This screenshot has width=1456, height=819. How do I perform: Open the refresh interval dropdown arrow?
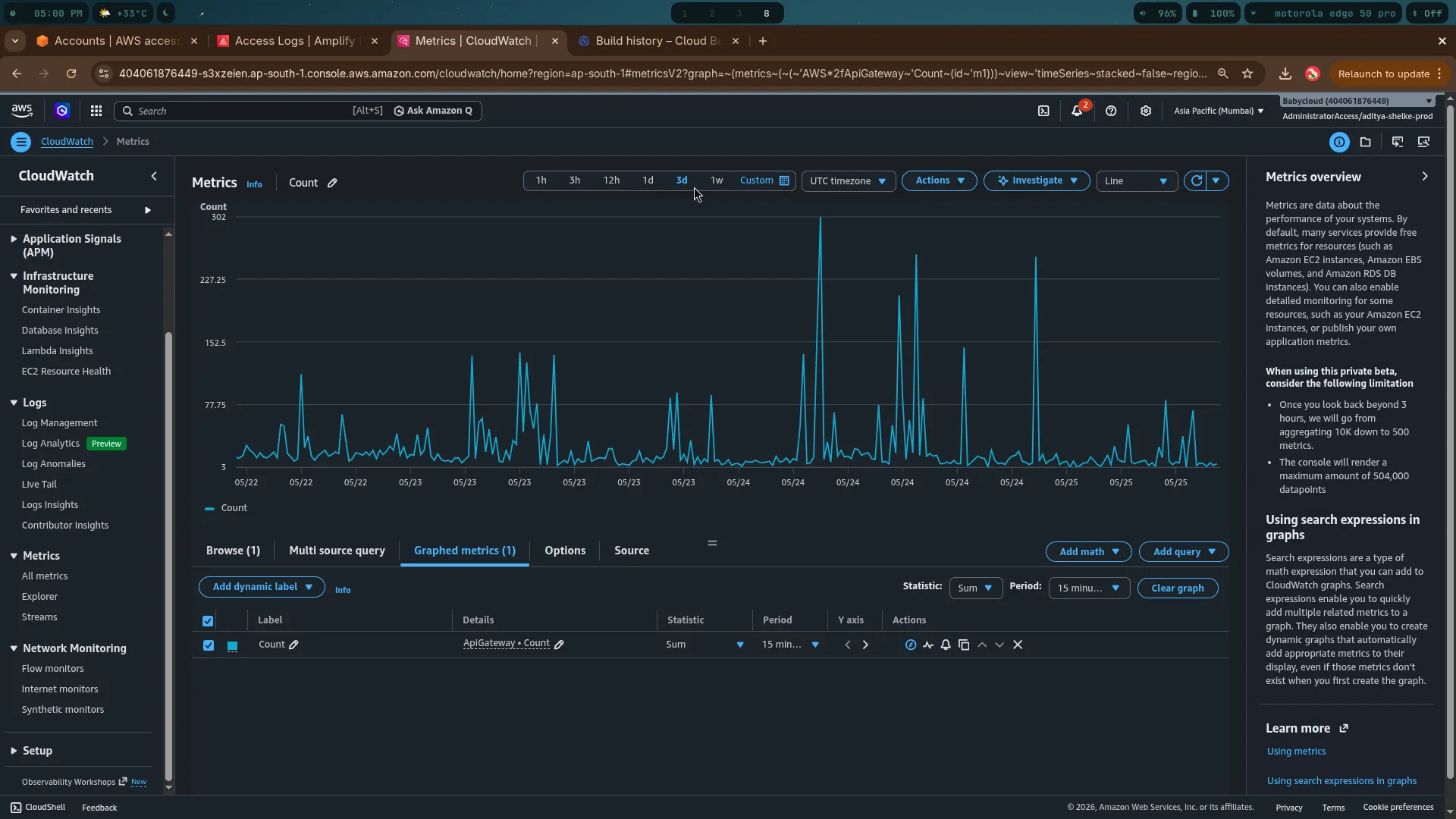tap(1216, 180)
